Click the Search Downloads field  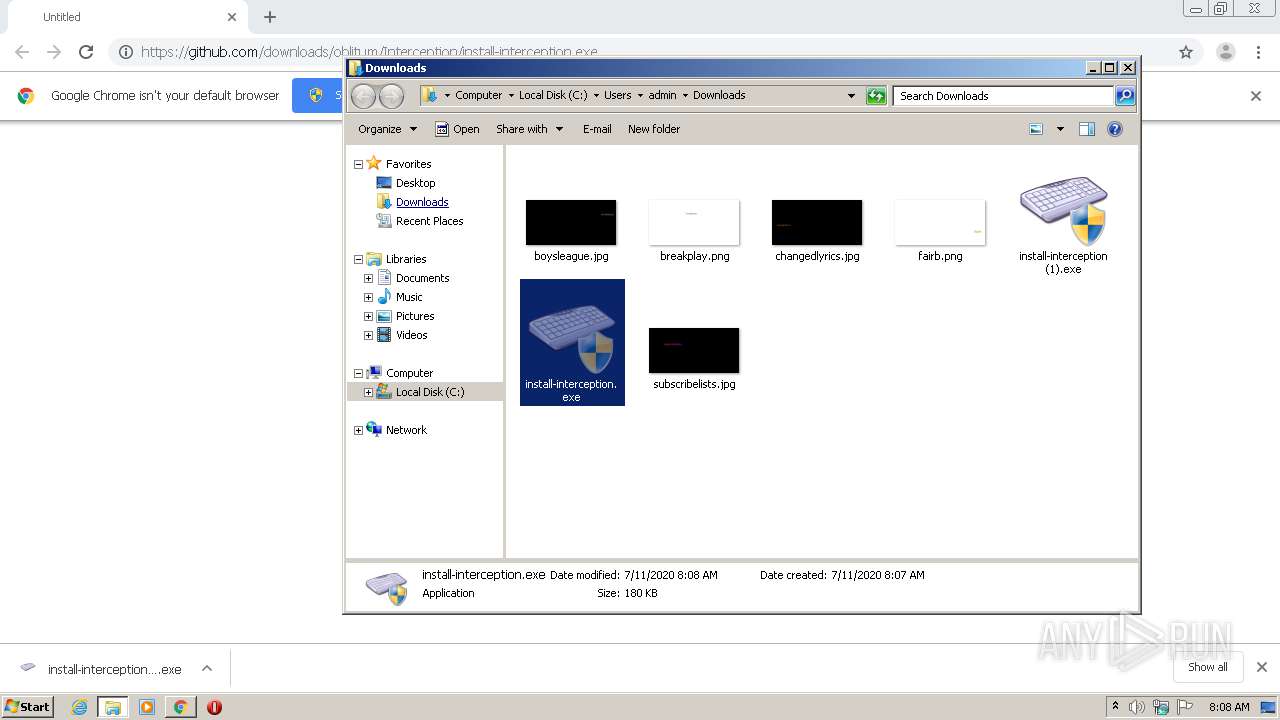pos(1003,96)
